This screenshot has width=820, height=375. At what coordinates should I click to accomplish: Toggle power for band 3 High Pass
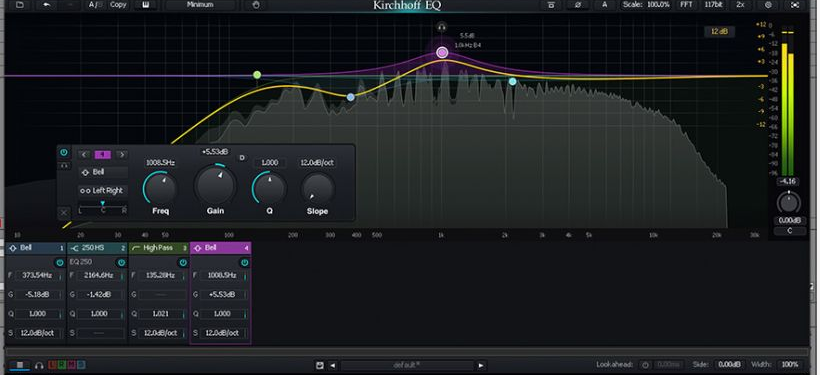pyautogui.click(x=183, y=263)
